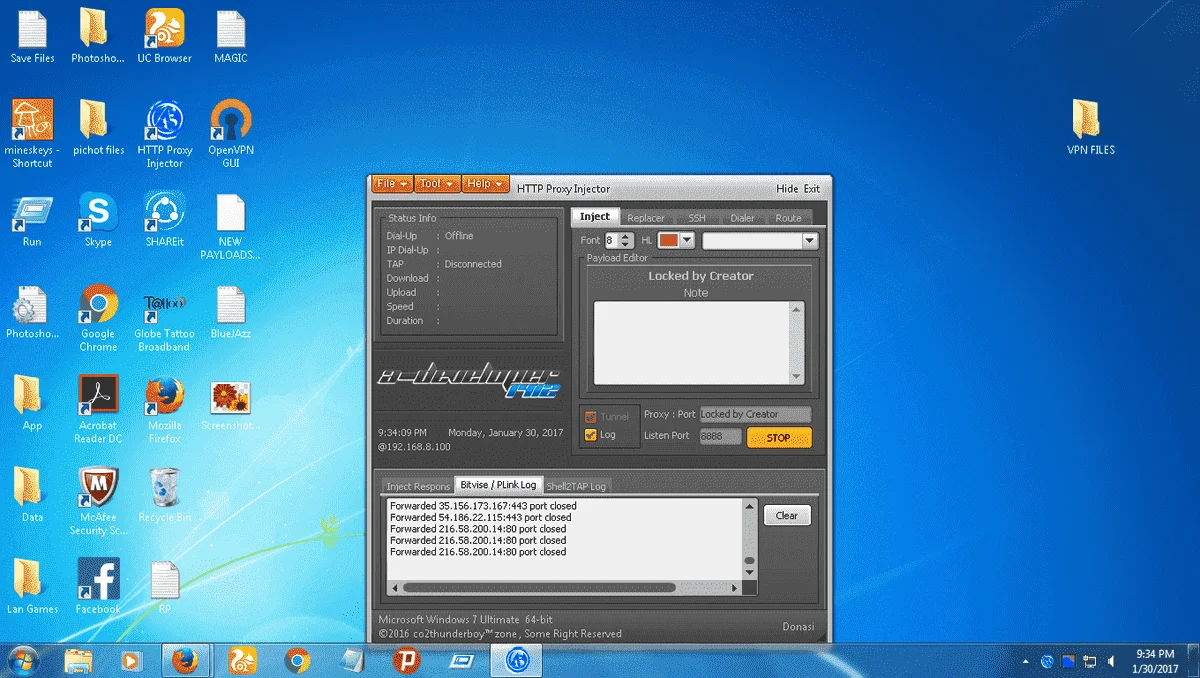
Task: Open the Recycle Bin
Action: click(164, 495)
